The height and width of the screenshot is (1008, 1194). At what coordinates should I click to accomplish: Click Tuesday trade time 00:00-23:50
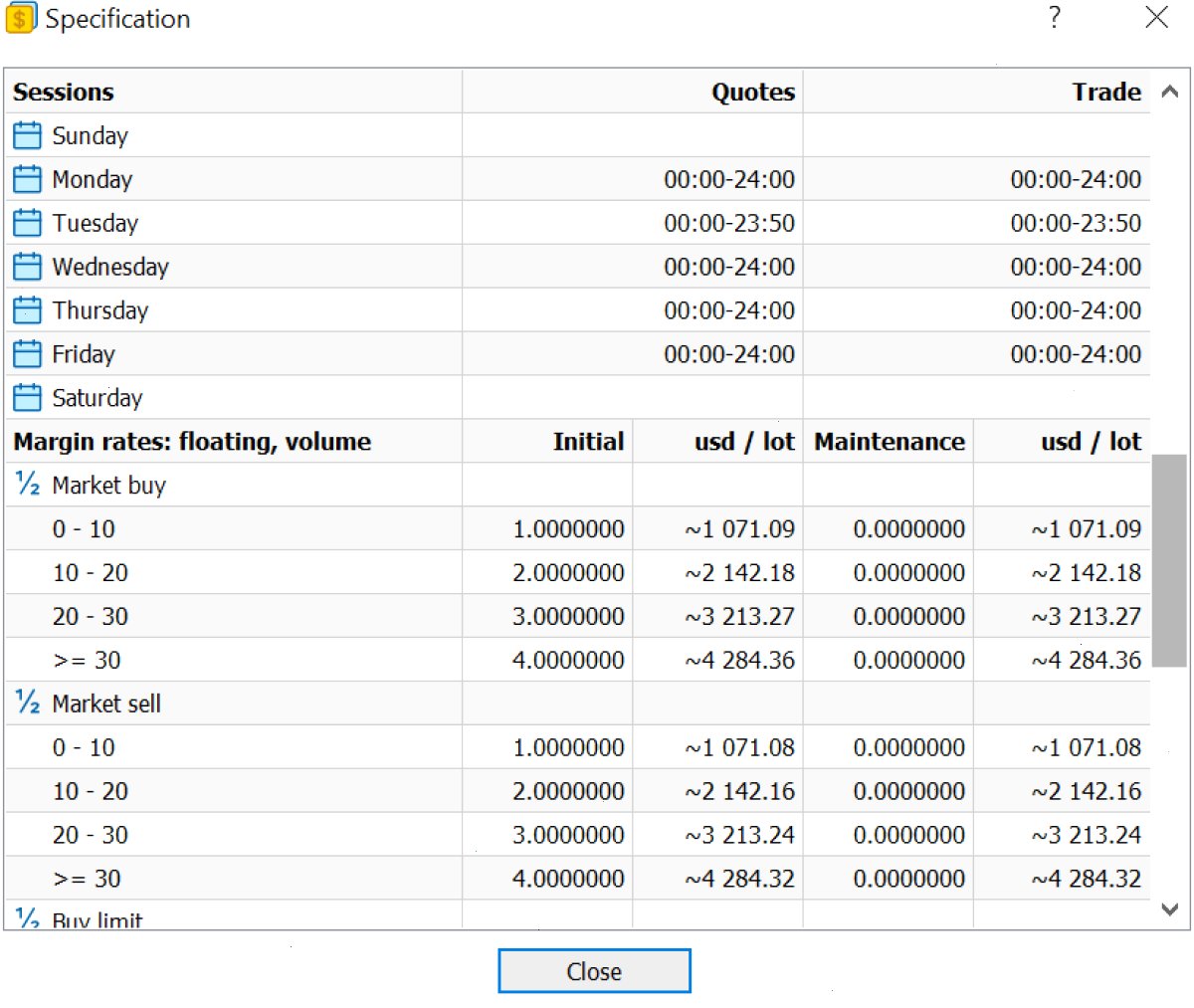pyautogui.click(x=1076, y=223)
